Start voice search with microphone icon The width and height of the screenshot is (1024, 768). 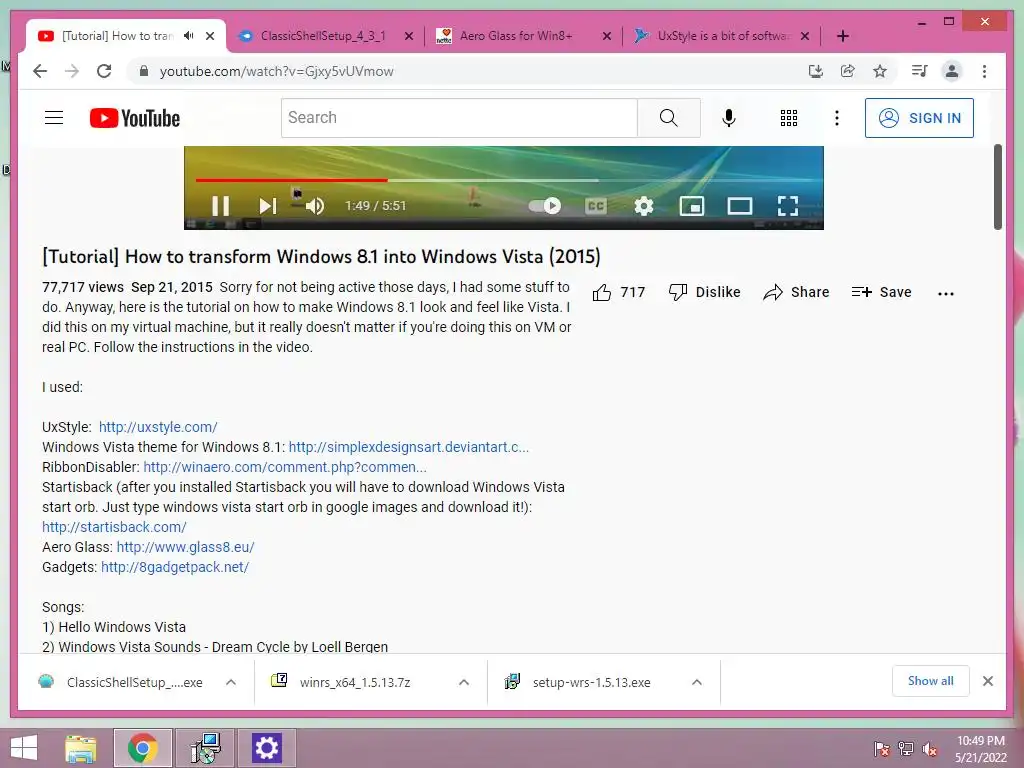click(729, 118)
